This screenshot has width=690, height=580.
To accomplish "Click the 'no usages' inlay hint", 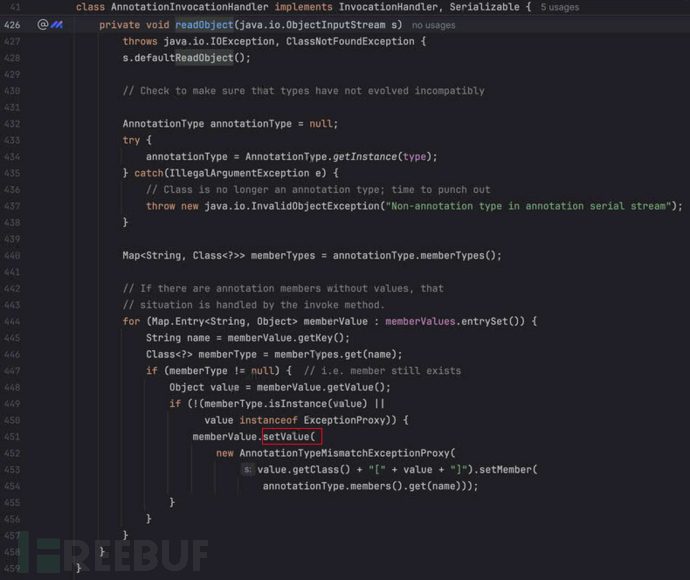I will point(433,26).
